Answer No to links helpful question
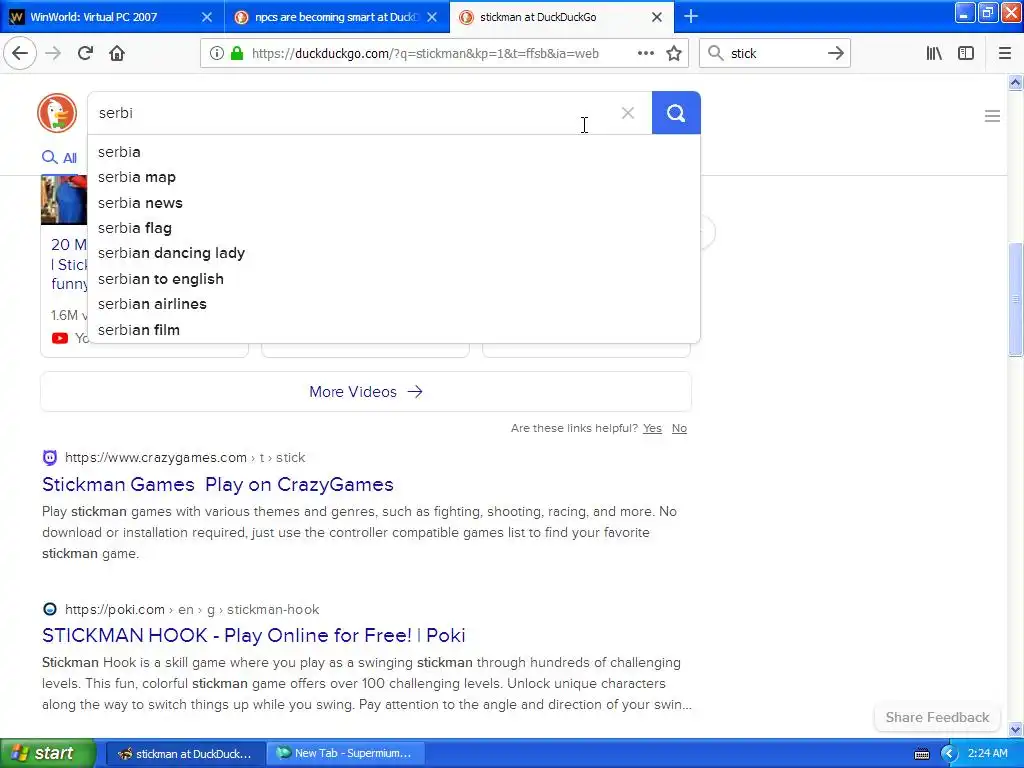This screenshot has width=1024, height=768. pos(679,428)
